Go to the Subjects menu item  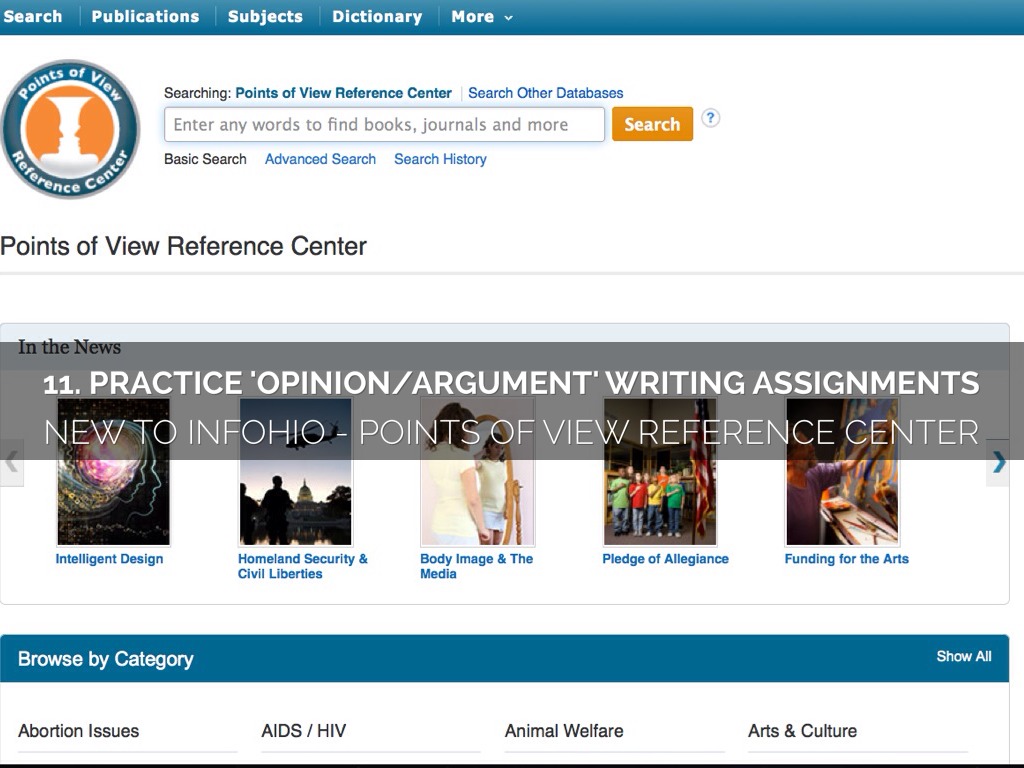265,17
